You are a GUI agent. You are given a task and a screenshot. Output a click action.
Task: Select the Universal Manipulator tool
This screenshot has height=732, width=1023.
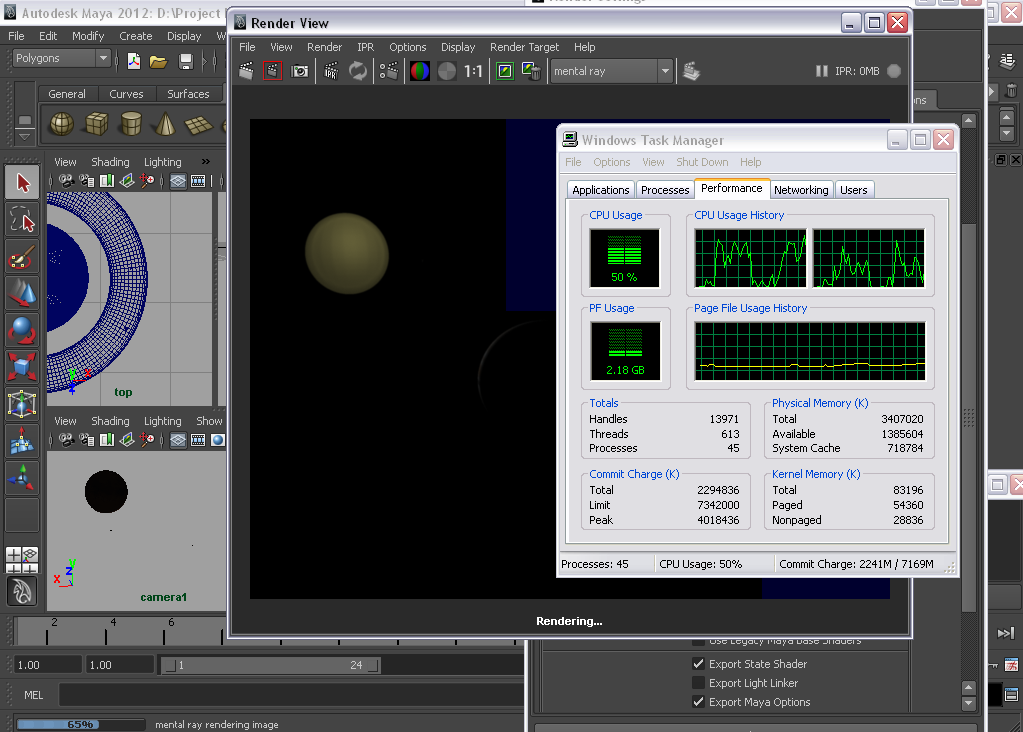click(23, 404)
